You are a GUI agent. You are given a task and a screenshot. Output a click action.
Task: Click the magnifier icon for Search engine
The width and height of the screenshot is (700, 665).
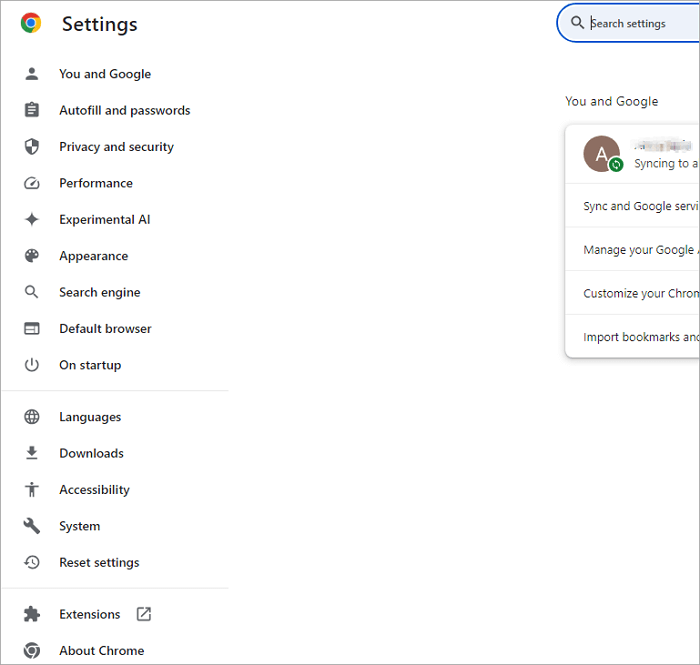[x=32, y=292]
